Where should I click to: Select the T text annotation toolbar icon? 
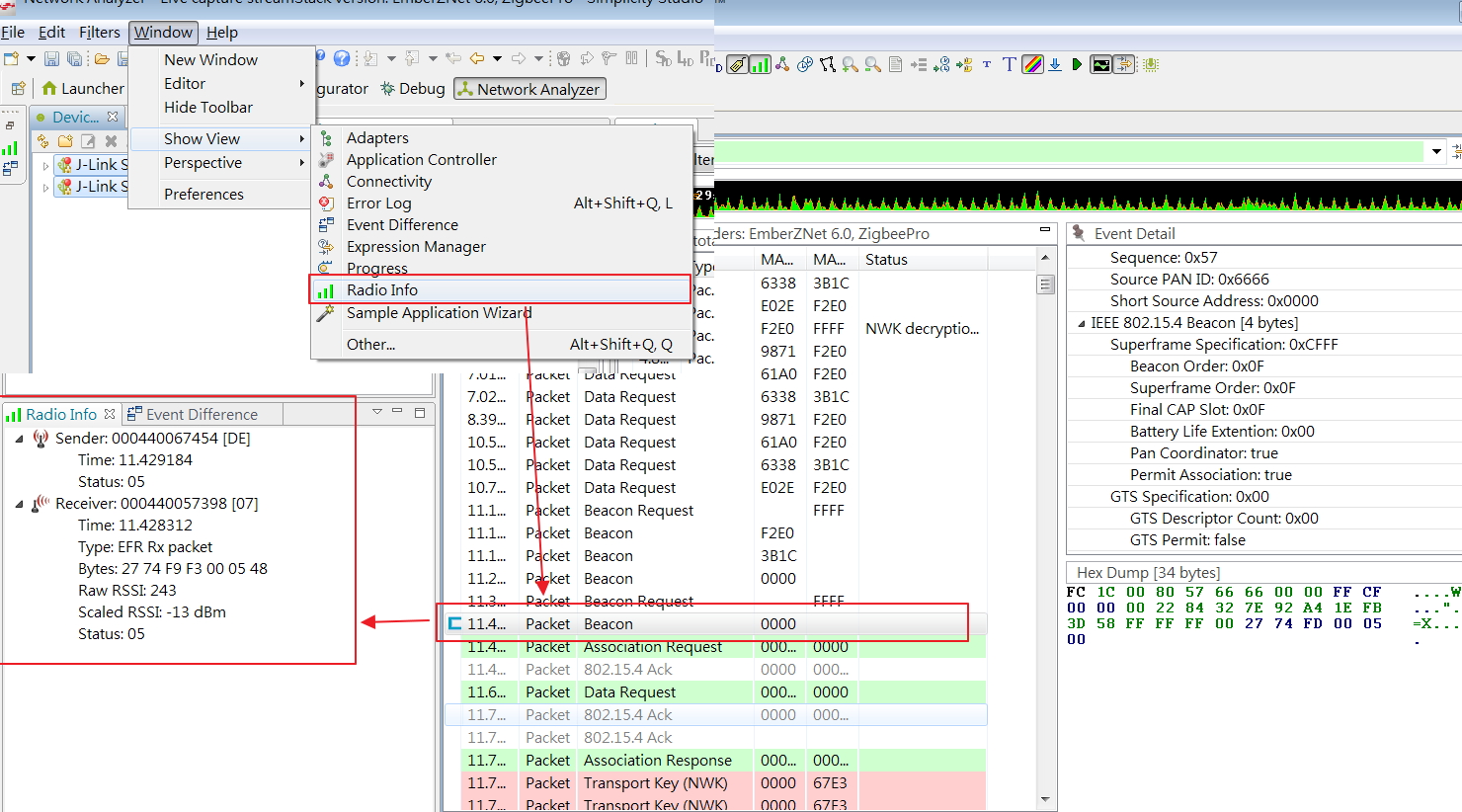click(x=1009, y=64)
